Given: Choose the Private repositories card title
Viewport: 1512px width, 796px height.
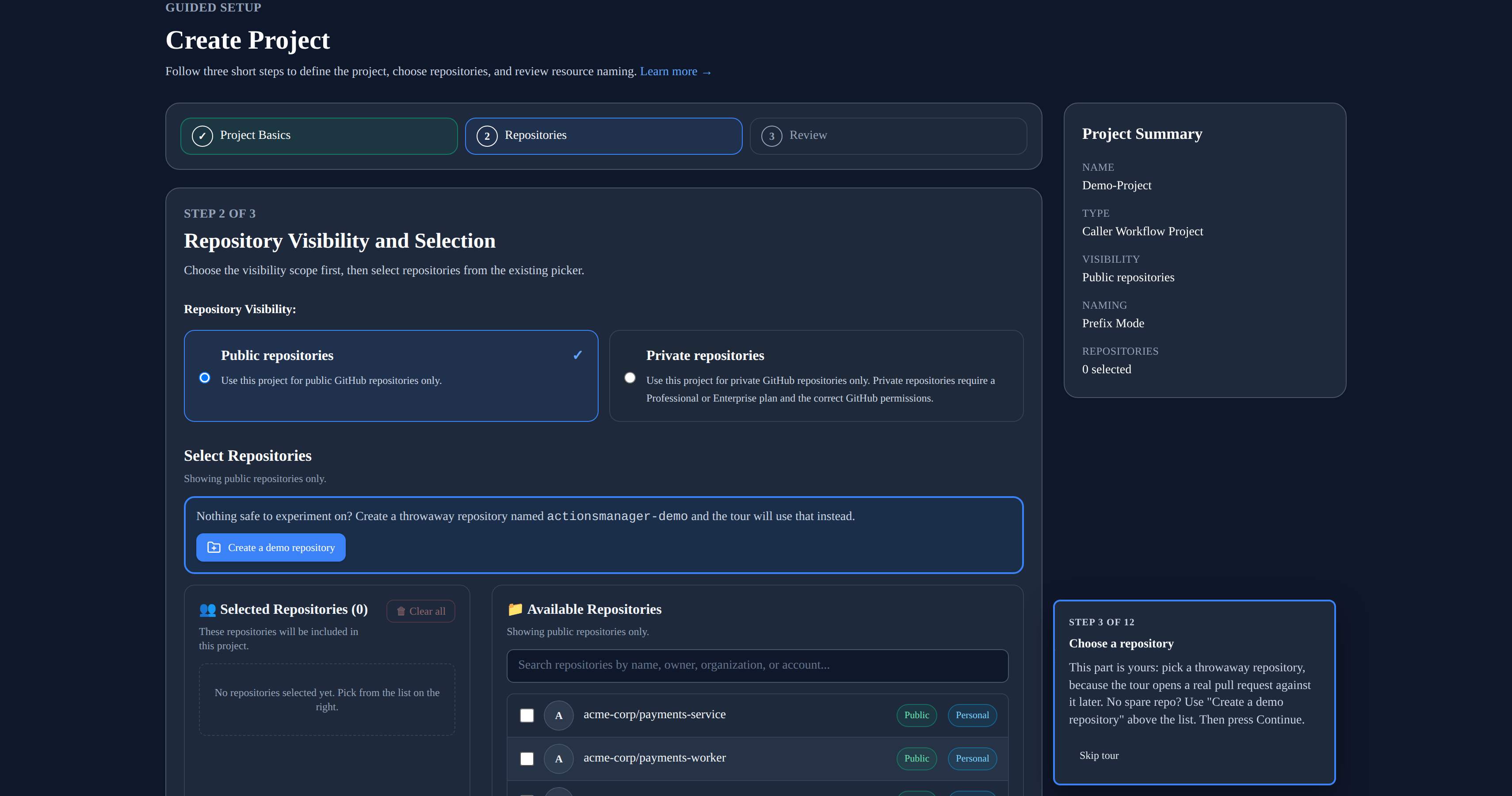Looking at the screenshot, I should 705,355.
